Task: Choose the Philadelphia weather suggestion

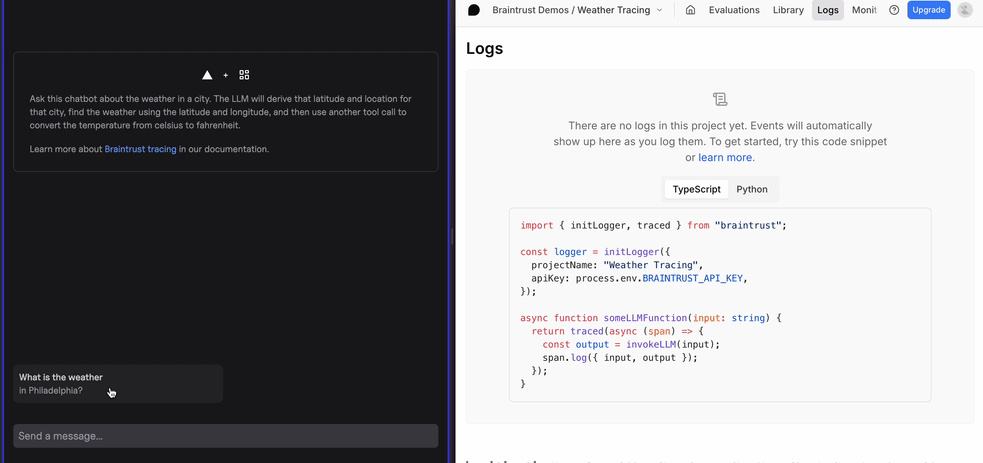Action: point(118,383)
